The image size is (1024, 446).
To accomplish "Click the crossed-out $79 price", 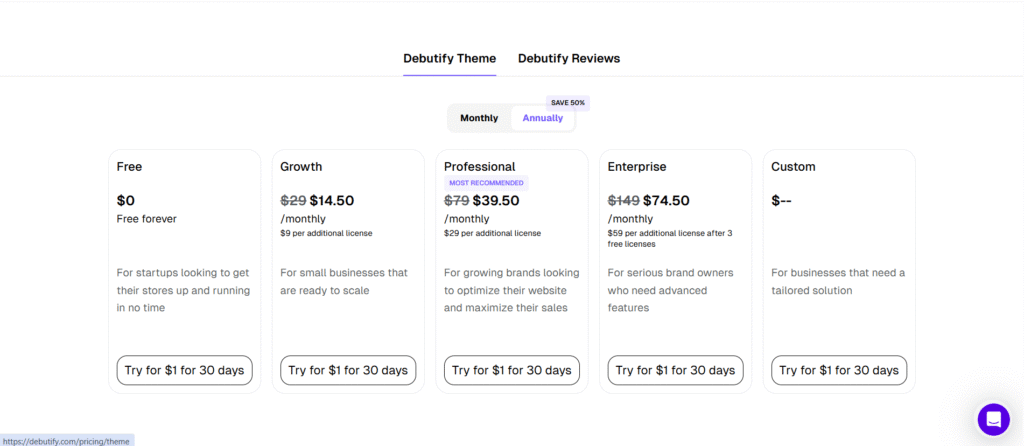I will tap(457, 200).
